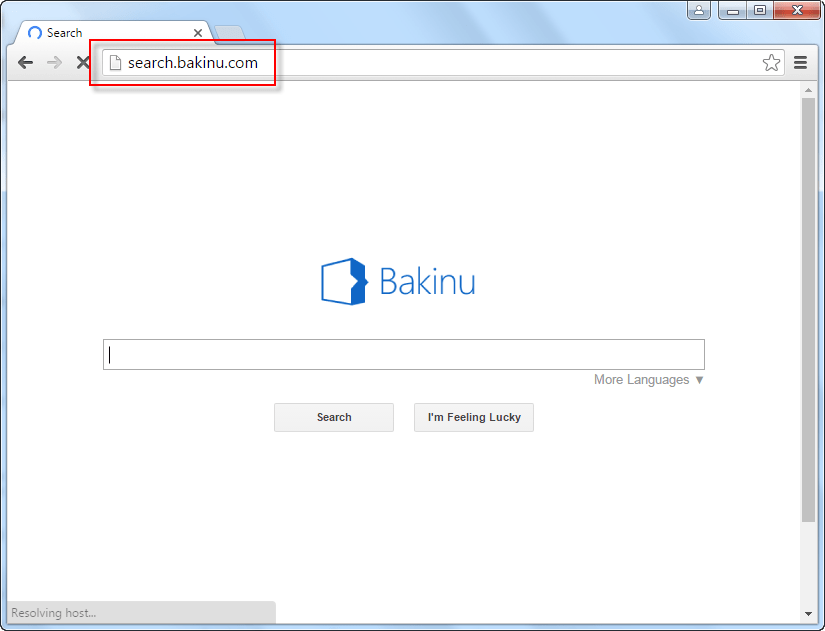Bookmark this page with the star icon
This screenshot has width=825, height=631.
[771, 63]
